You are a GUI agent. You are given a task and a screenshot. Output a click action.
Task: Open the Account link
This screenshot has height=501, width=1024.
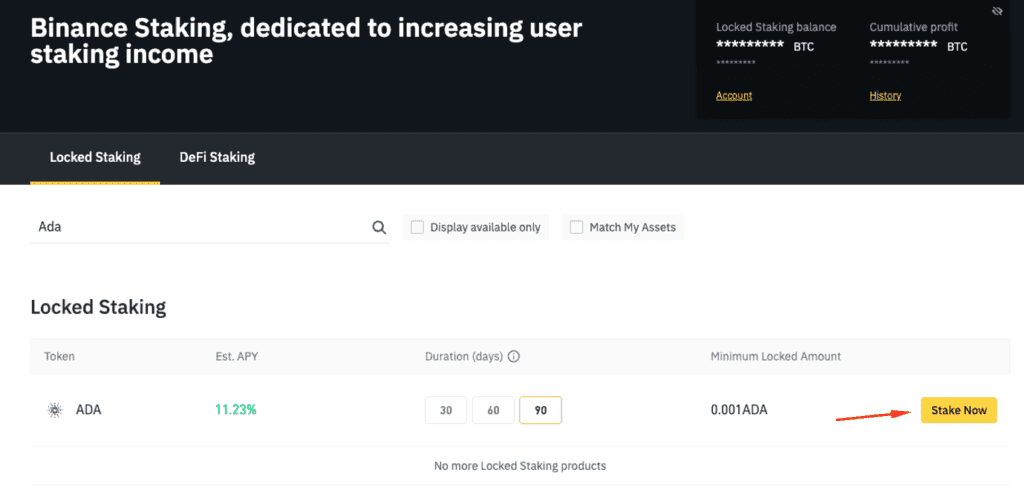(x=734, y=95)
